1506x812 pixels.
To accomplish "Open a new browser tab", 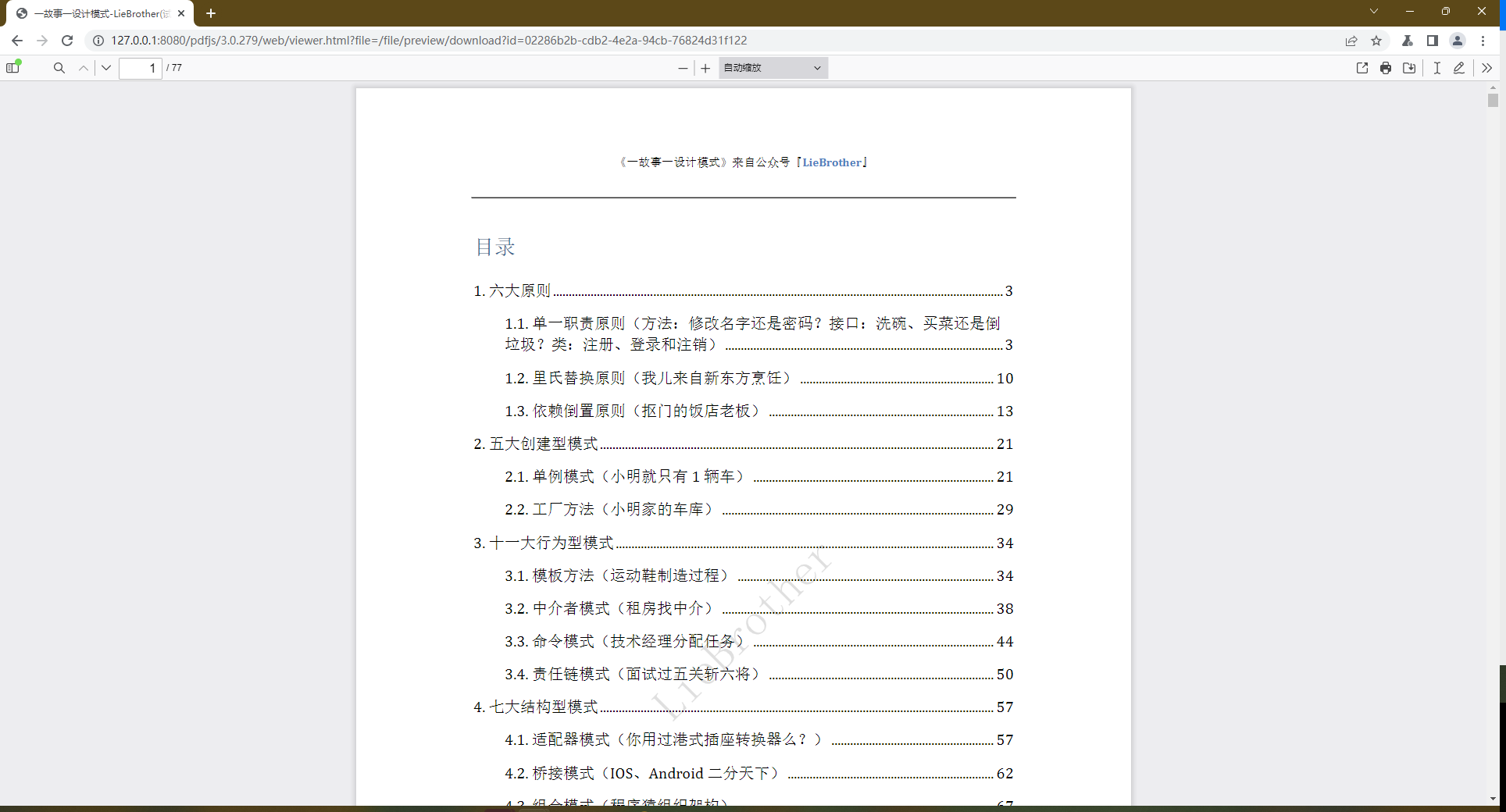I will [211, 13].
